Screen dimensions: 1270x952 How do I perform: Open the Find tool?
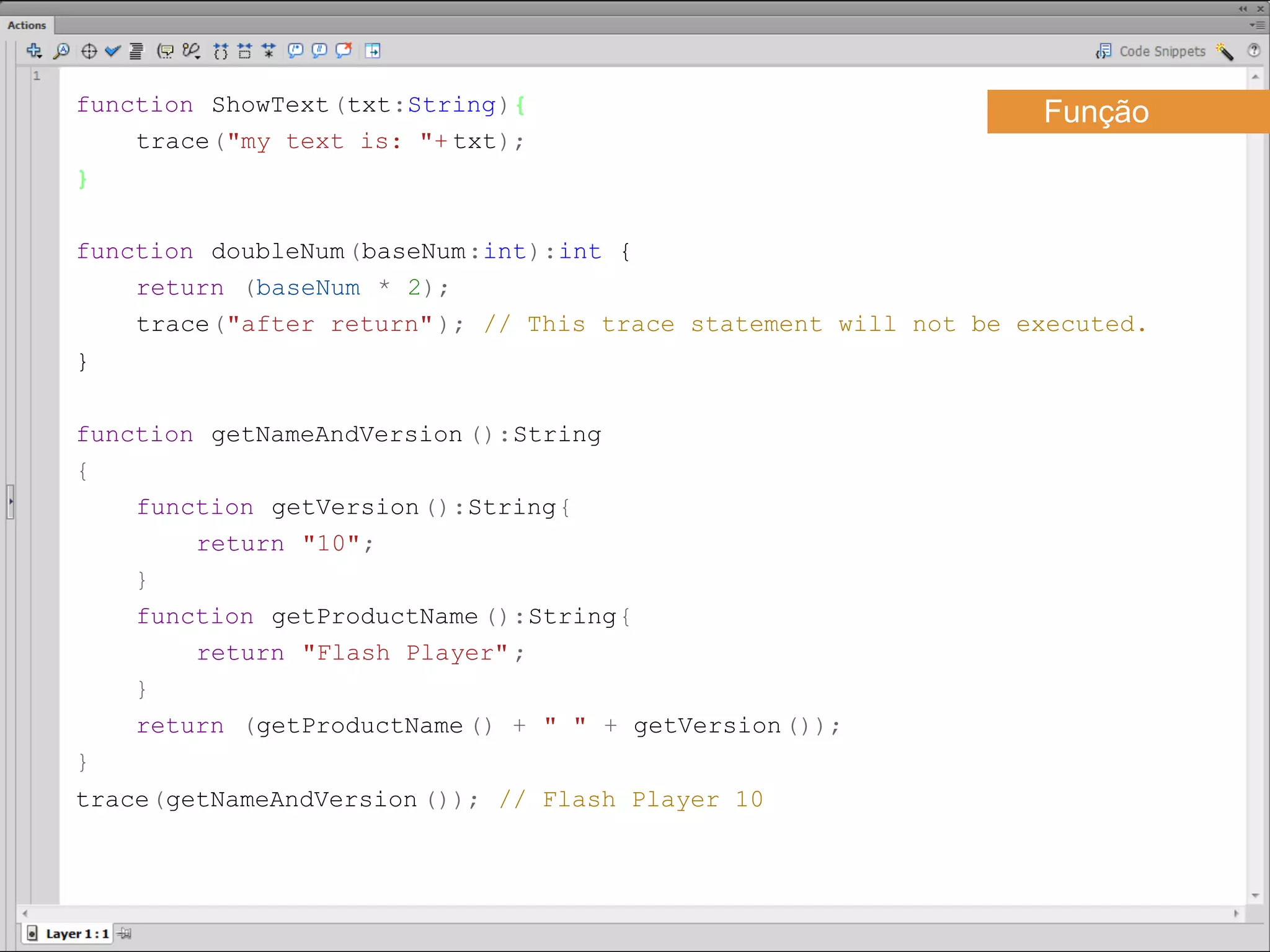coord(61,51)
